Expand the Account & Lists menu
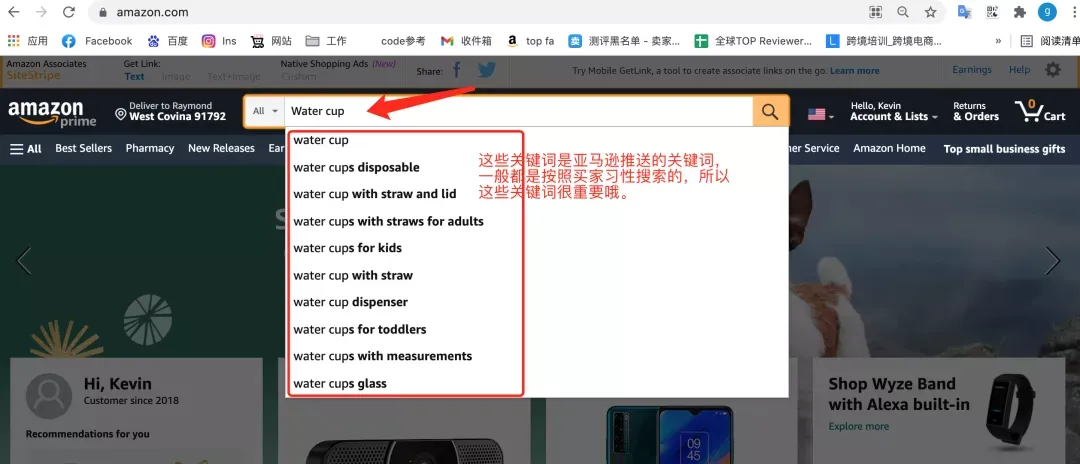The image size is (1080, 464). tap(893, 111)
